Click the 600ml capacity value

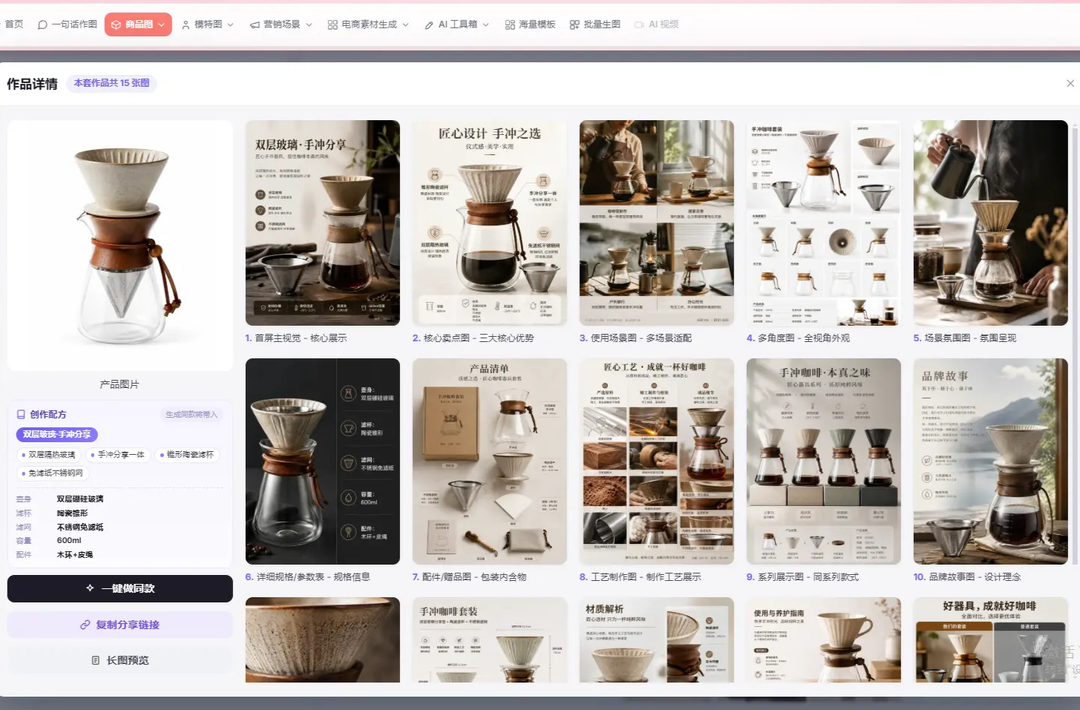(x=69, y=541)
